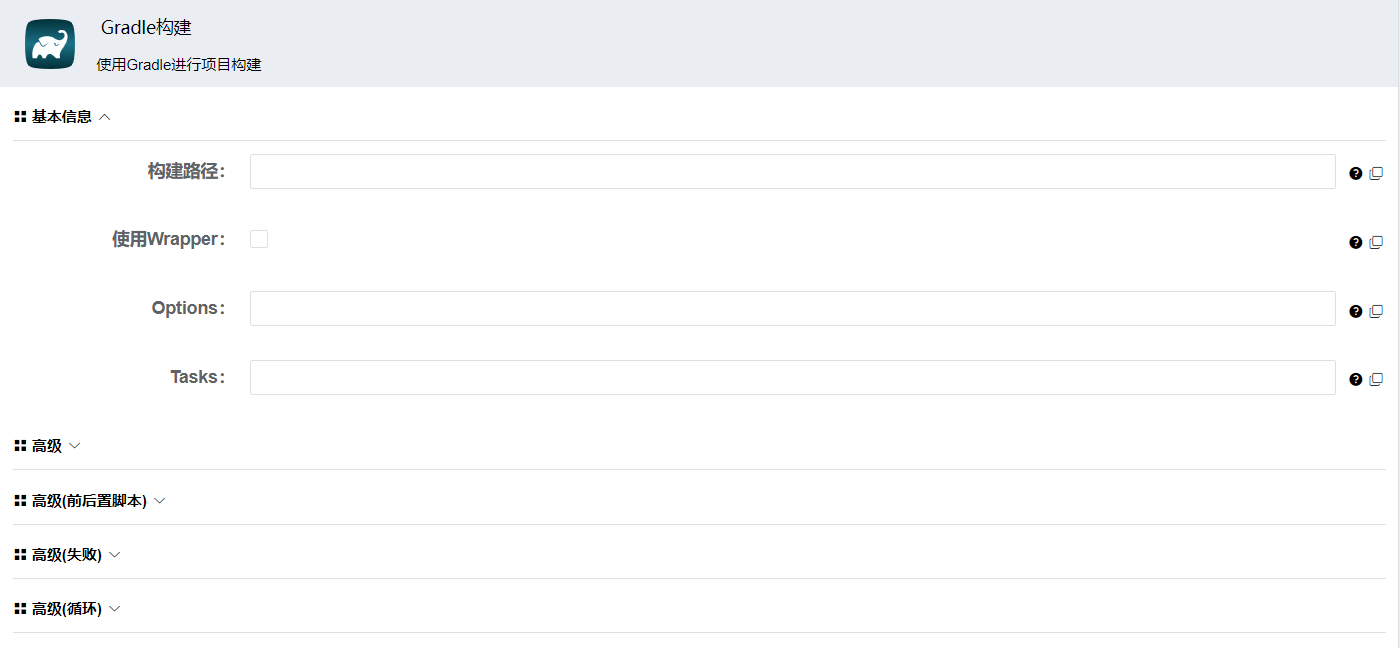Open help for the Options field

pyautogui.click(x=1355, y=311)
